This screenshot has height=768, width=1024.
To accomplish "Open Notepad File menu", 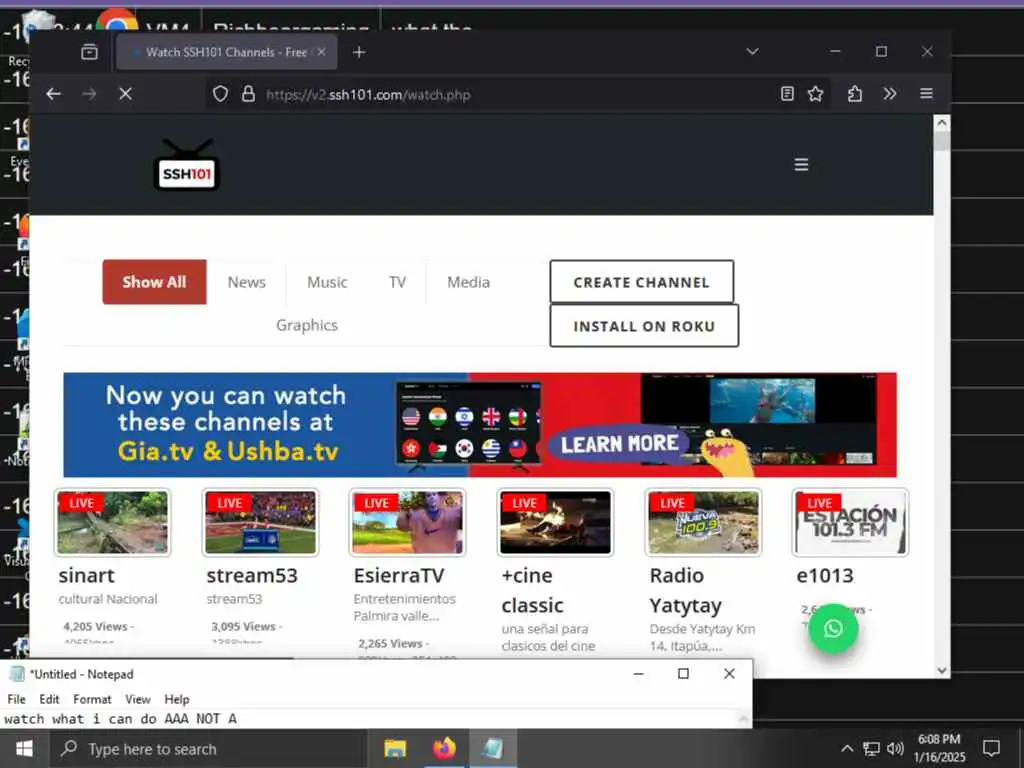I will point(16,699).
